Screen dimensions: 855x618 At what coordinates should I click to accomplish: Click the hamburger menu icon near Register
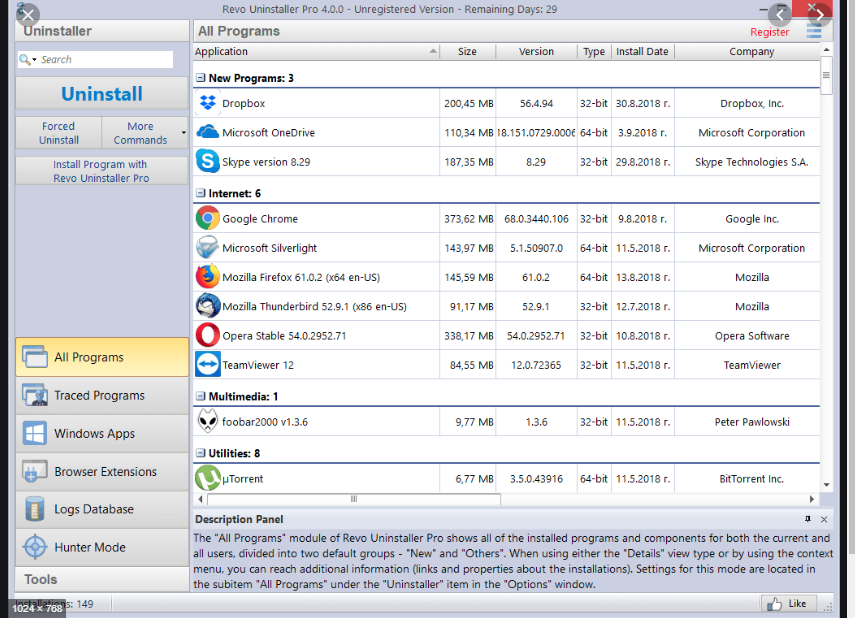point(814,32)
